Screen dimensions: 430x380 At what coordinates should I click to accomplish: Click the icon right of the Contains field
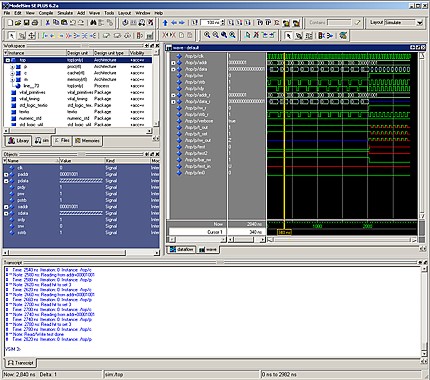[357, 23]
